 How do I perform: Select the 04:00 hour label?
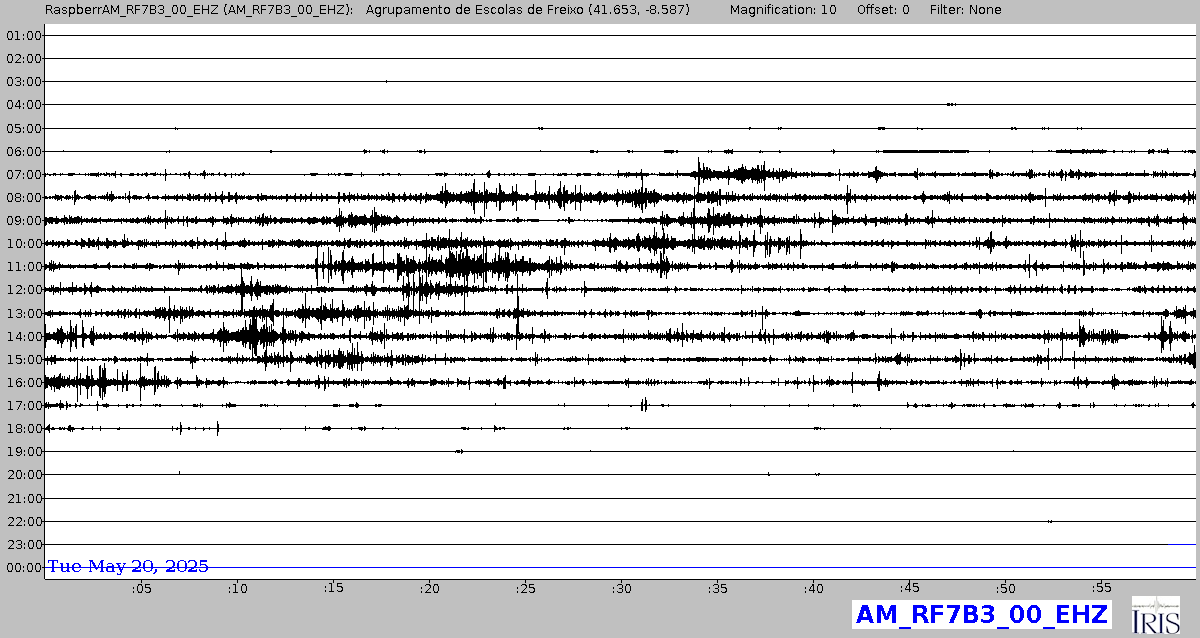pyautogui.click(x=23, y=105)
